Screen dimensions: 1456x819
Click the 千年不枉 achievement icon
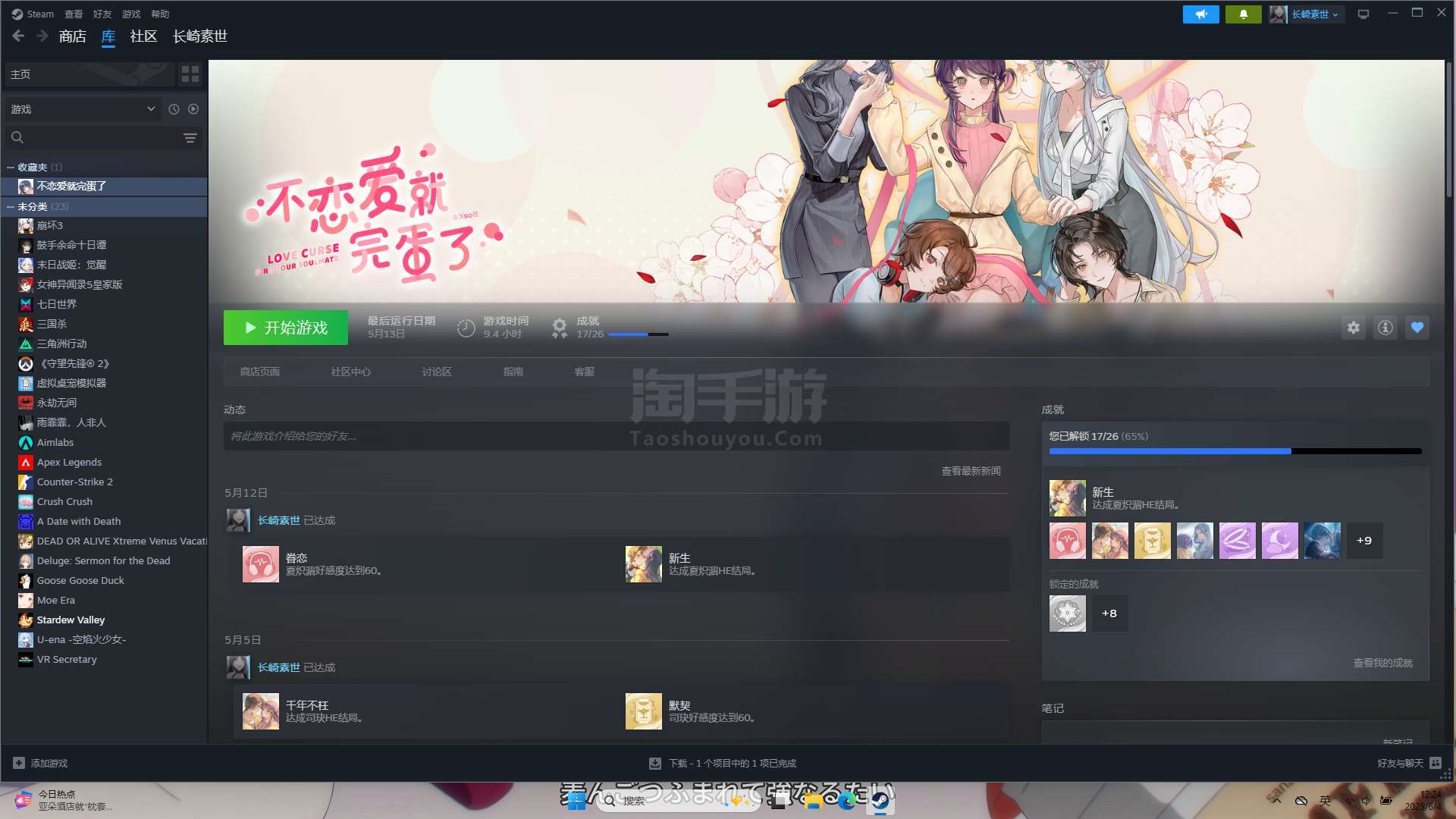(261, 711)
